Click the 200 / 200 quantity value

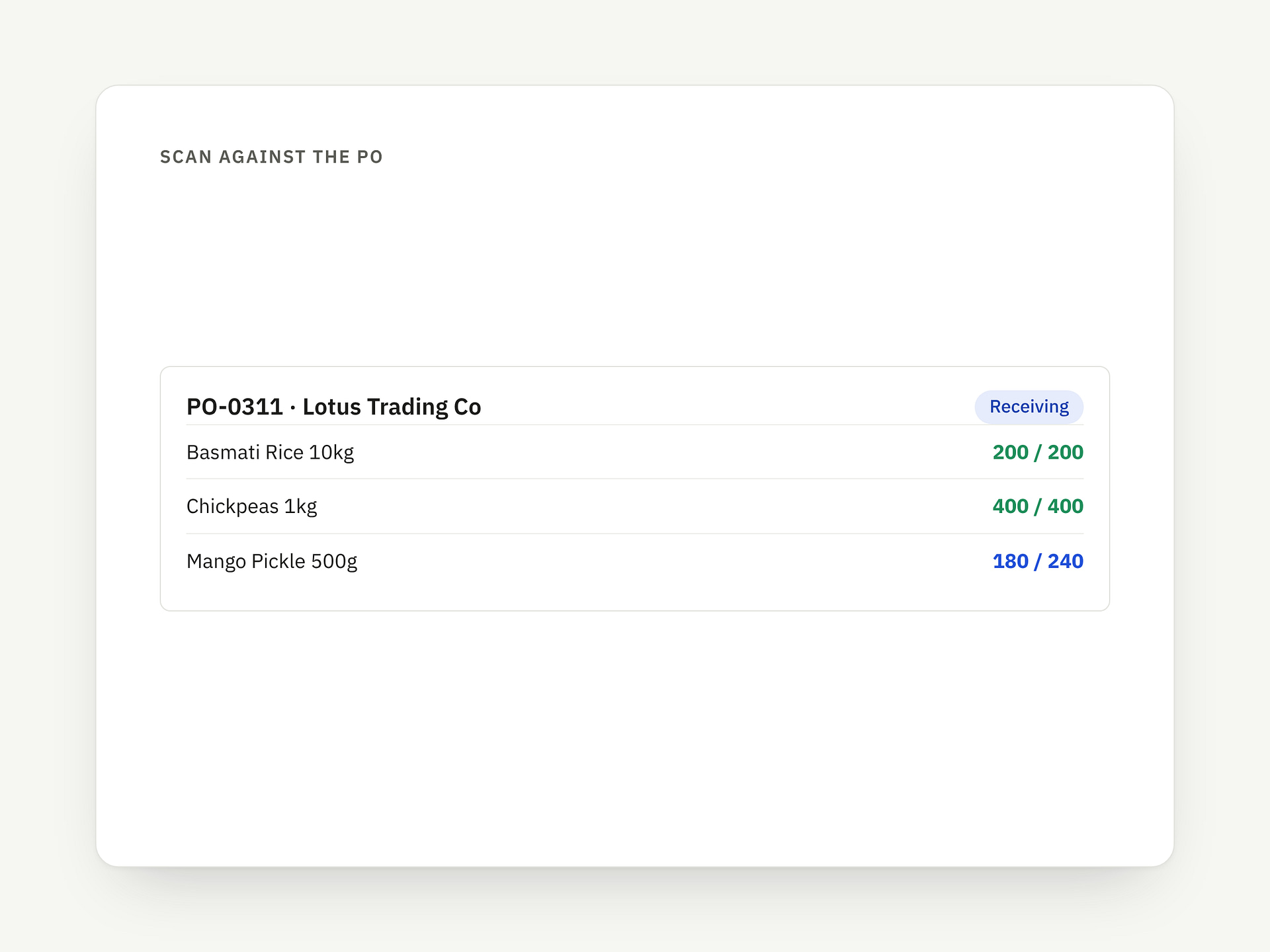pos(1038,452)
